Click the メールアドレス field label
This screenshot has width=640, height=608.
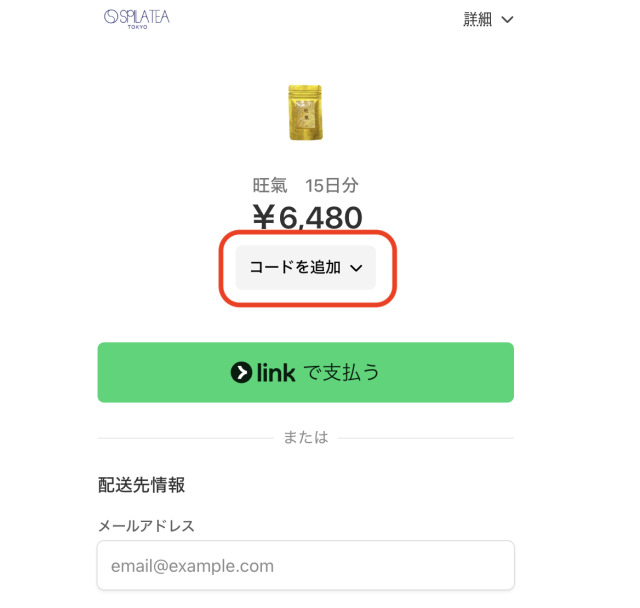pyautogui.click(x=146, y=525)
